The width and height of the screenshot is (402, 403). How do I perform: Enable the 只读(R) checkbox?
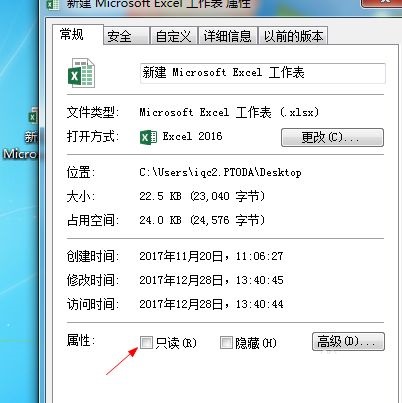coord(146,342)
